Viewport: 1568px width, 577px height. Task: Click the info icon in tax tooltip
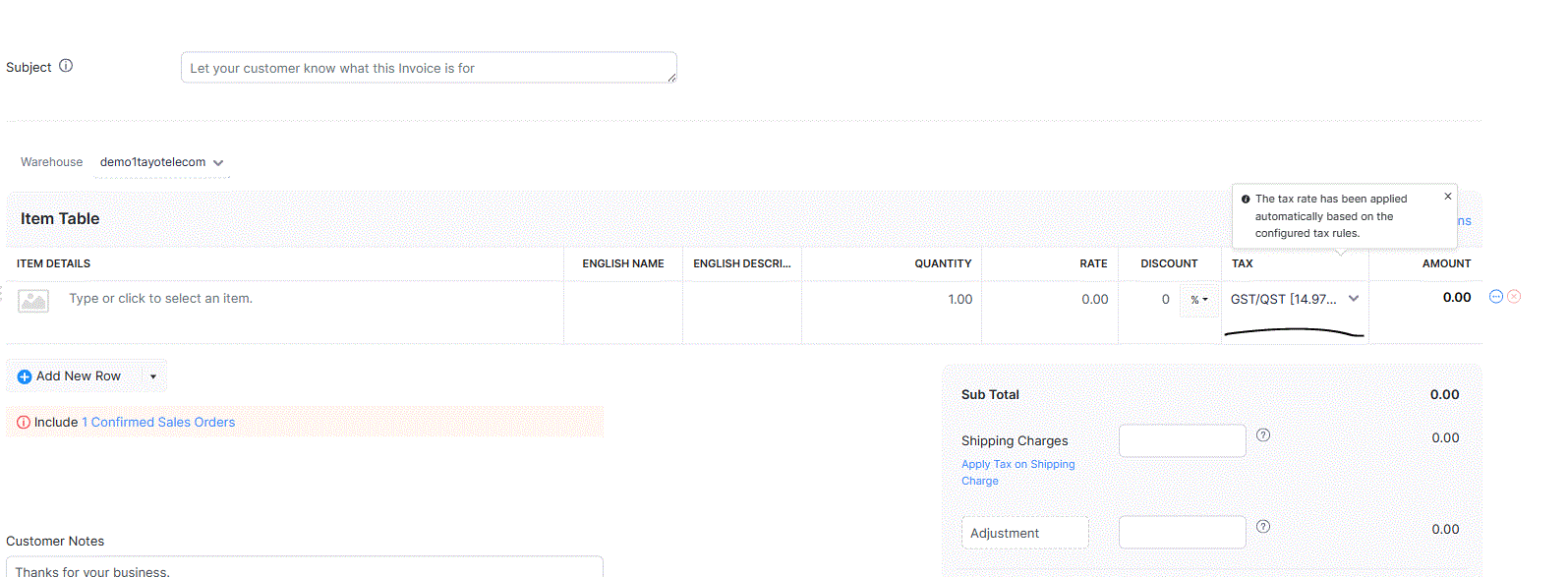(1246, 200)
